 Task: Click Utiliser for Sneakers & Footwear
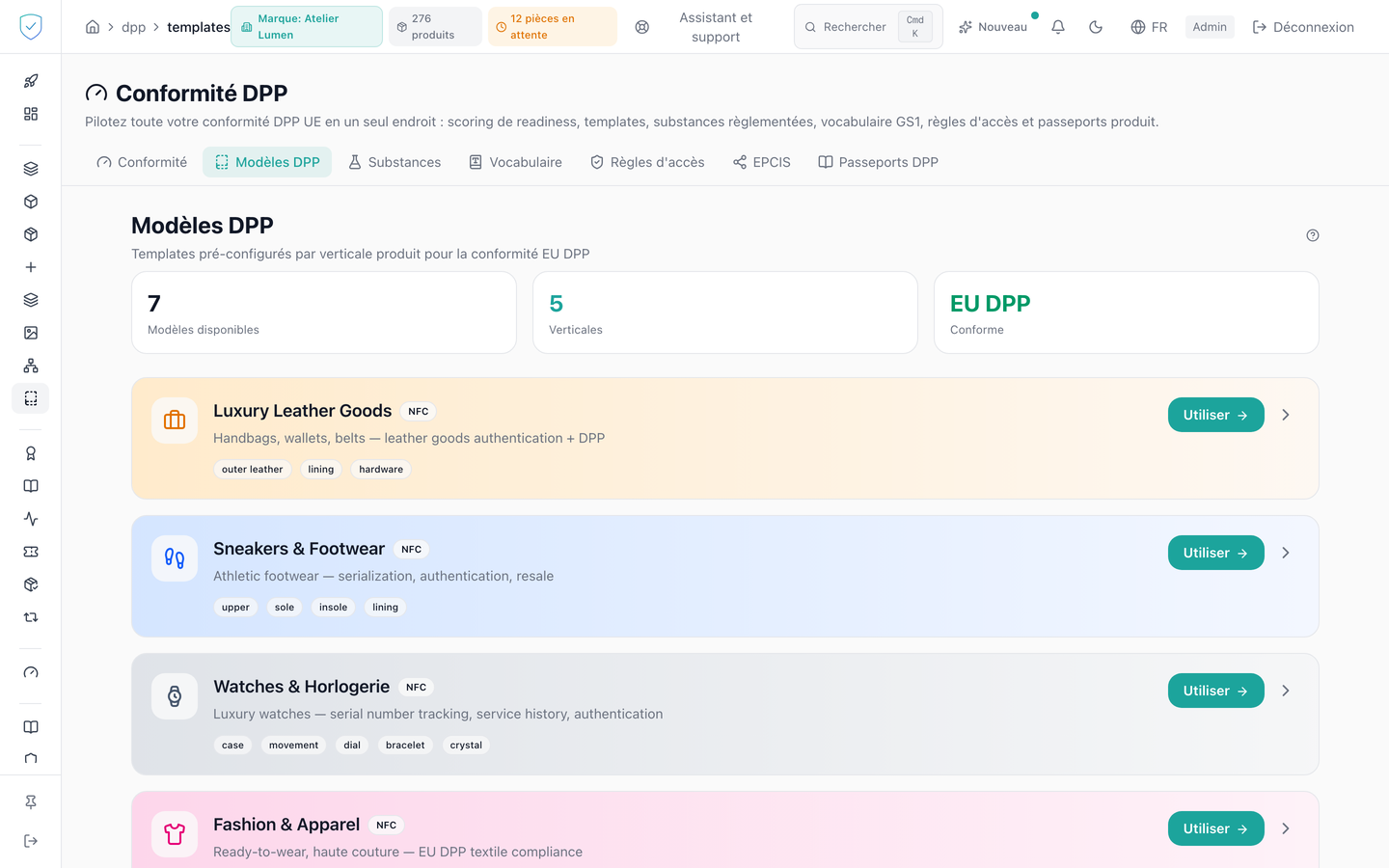click(1215, 553)
